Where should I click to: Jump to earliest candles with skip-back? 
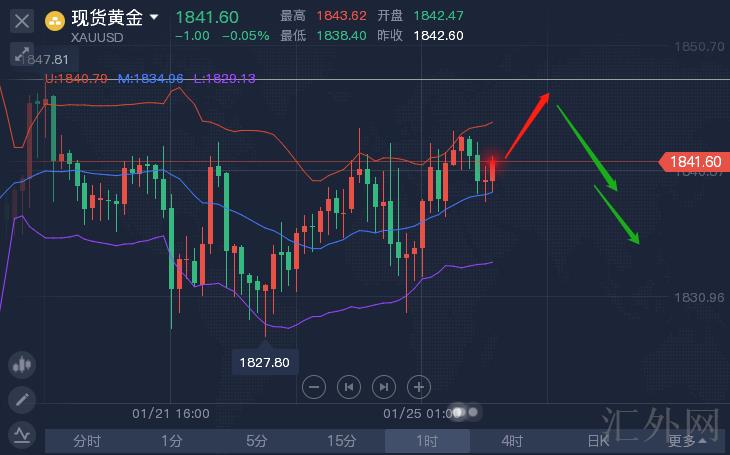349,386
